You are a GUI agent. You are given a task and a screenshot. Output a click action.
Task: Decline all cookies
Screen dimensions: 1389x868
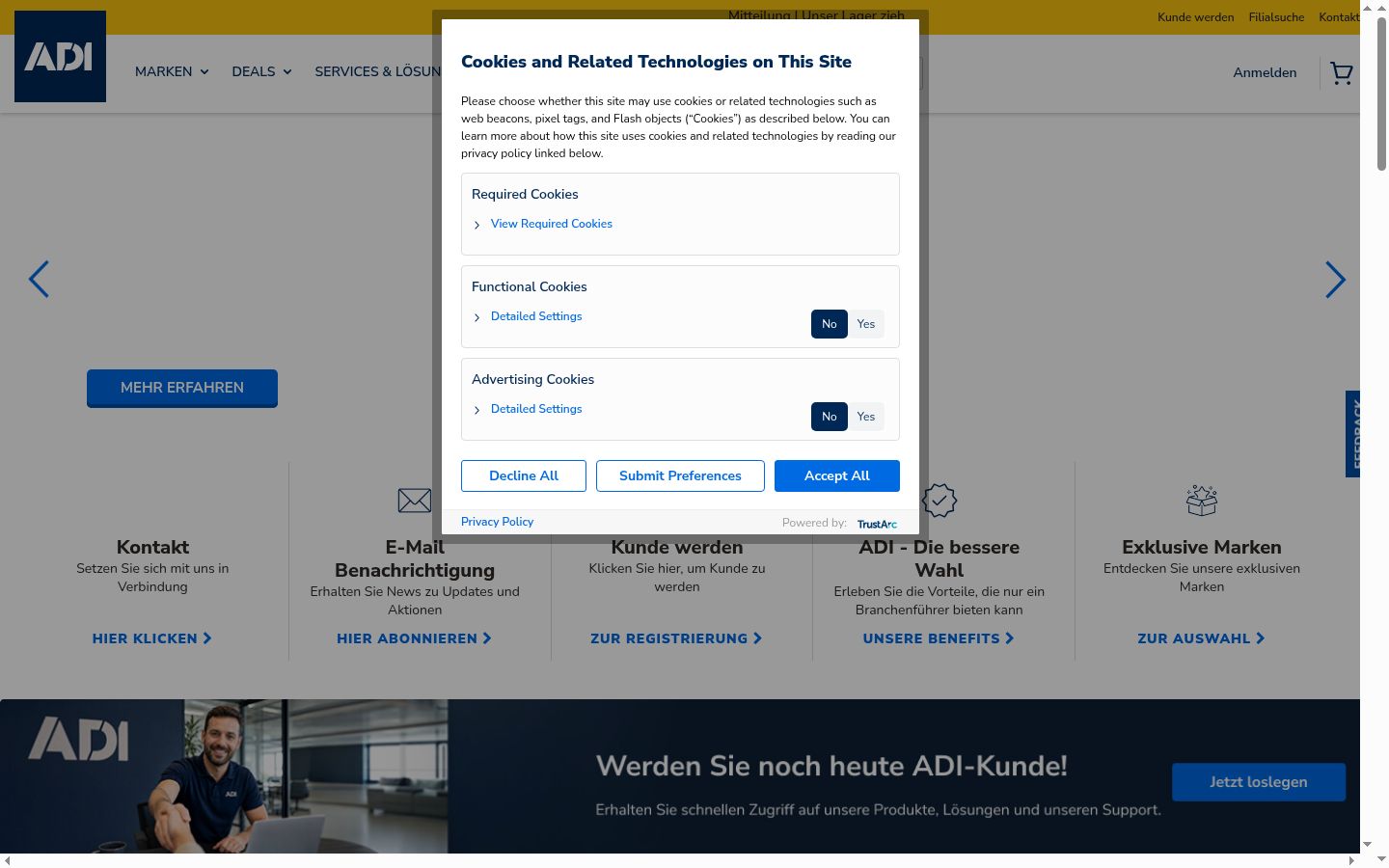pyautogui.click(x=524, y=475)
